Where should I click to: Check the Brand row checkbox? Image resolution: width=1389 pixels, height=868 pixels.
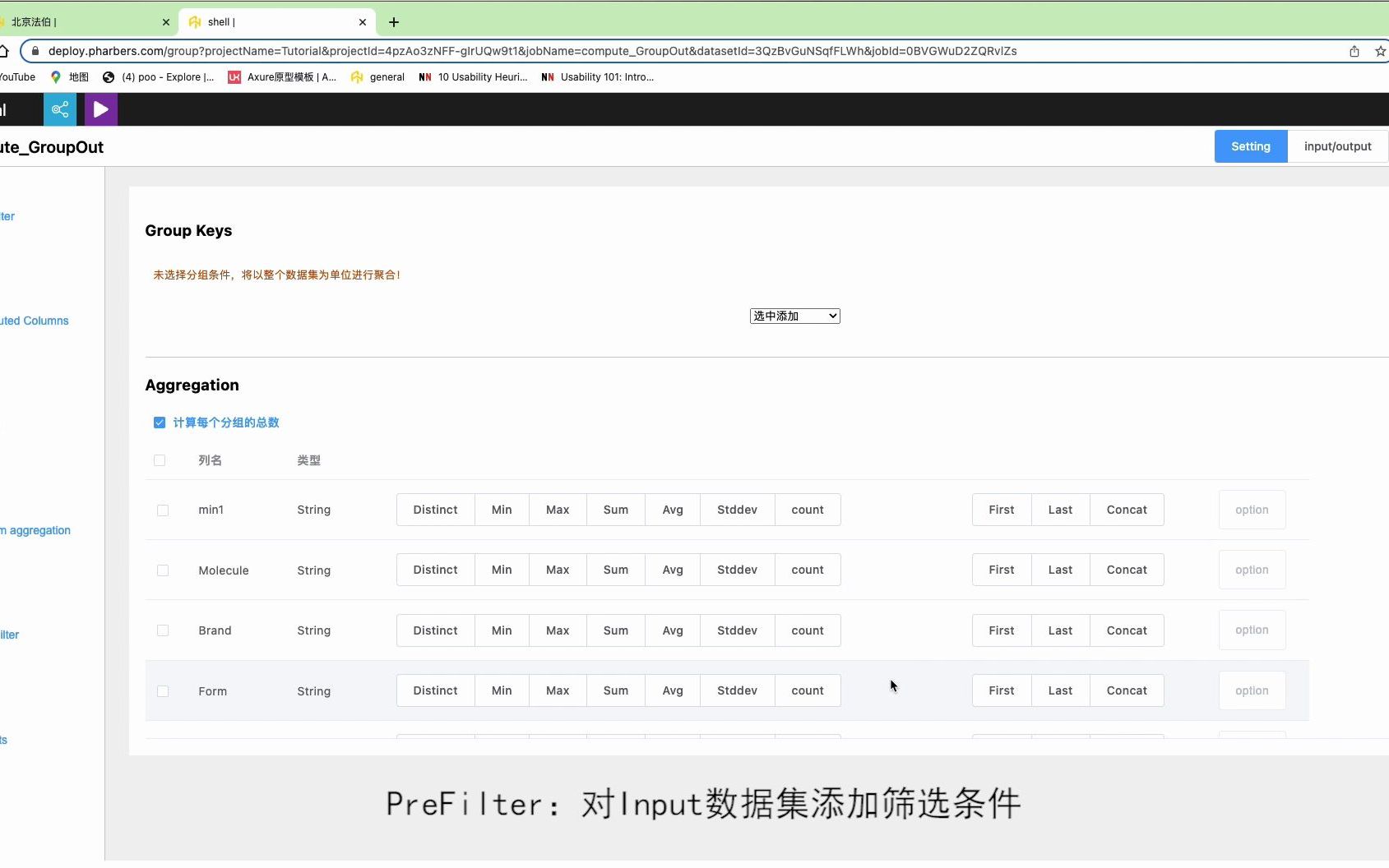[x=163, y=630]
